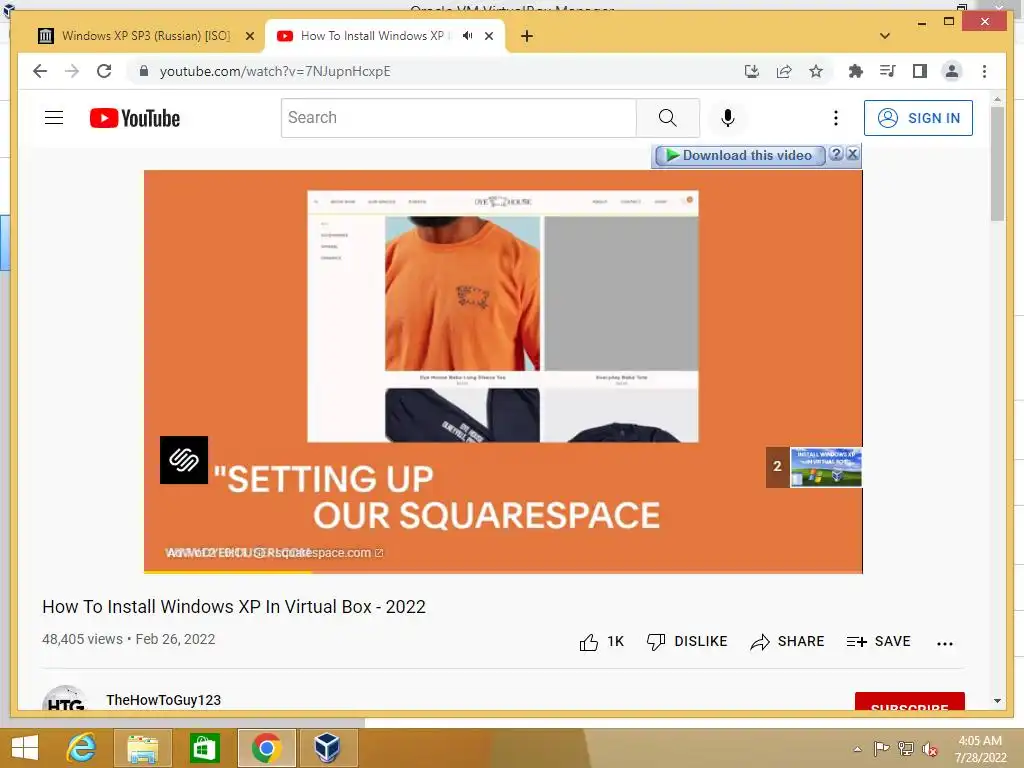Click the SIGN IN button
Image resolution: width=1024 pixels, height=768 pixels.
(x=918, y=118)
